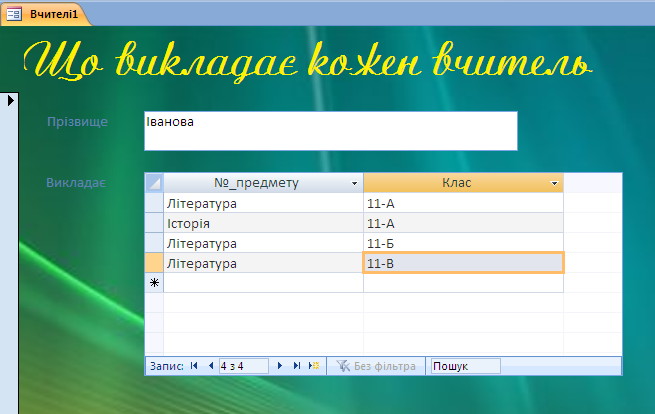Select row selector for Історія row

[154, 223]
